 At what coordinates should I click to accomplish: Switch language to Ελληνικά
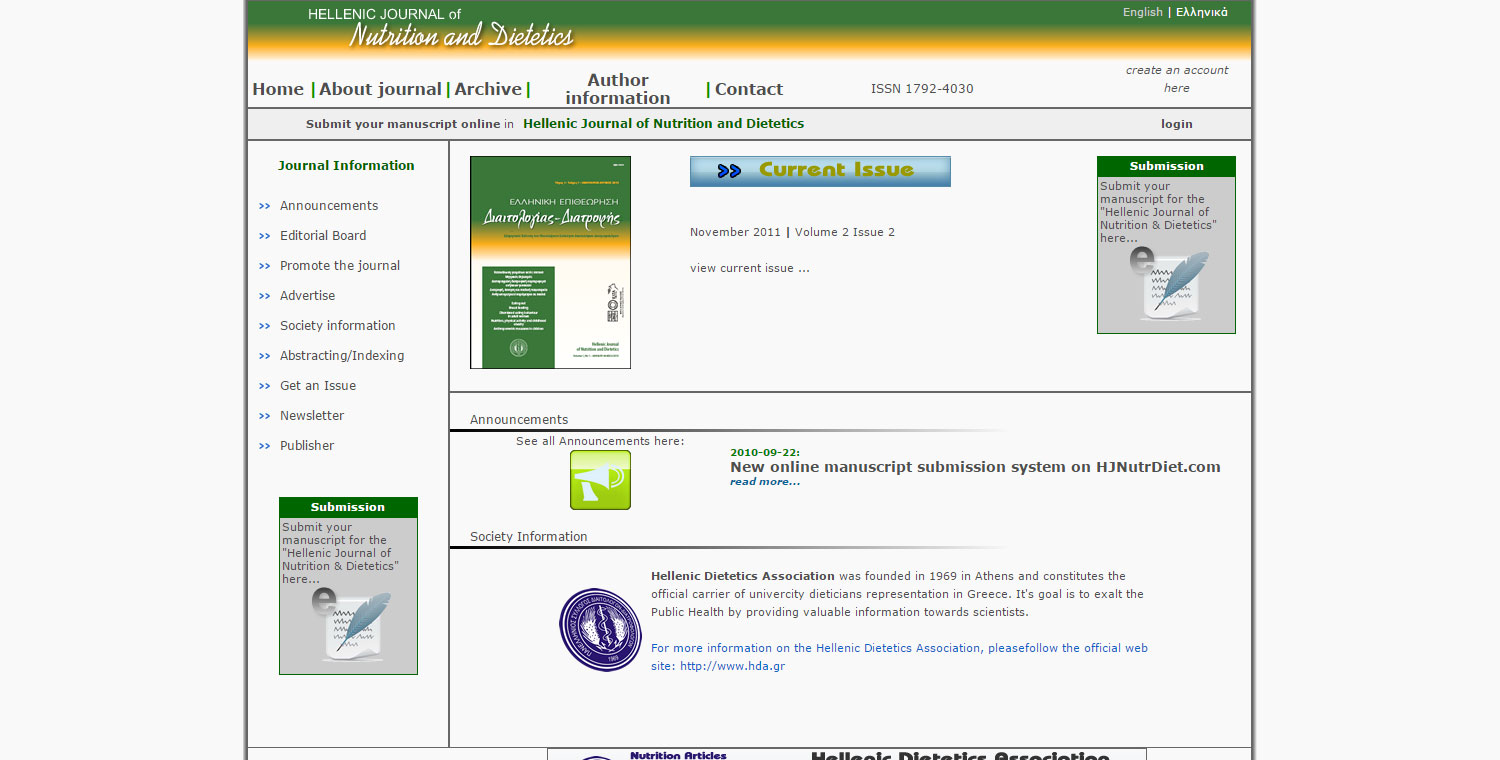tap(1202, 12)
